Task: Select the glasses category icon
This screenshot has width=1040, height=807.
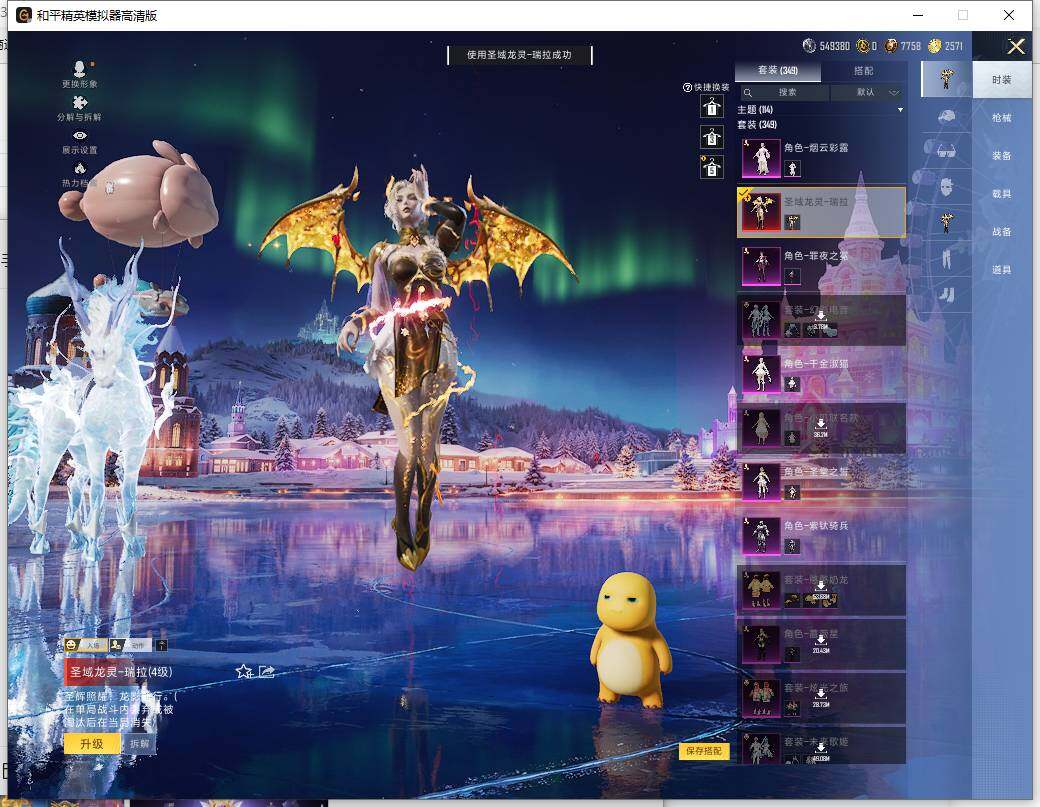Action: [946, 151]
